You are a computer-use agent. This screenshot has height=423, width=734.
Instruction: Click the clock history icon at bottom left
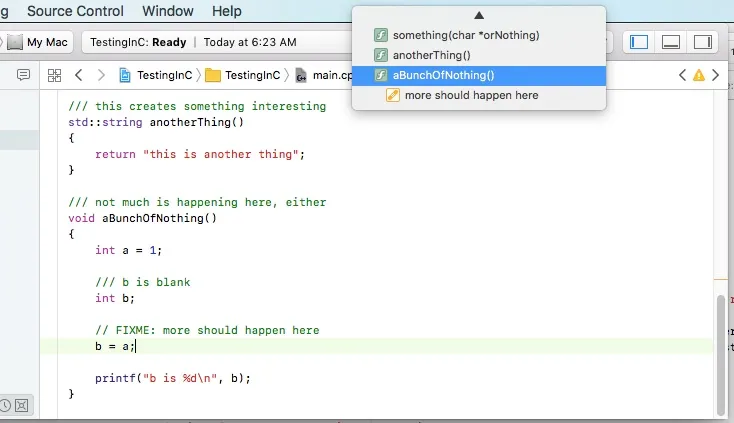pyautogui.click(x=5, y=405)
